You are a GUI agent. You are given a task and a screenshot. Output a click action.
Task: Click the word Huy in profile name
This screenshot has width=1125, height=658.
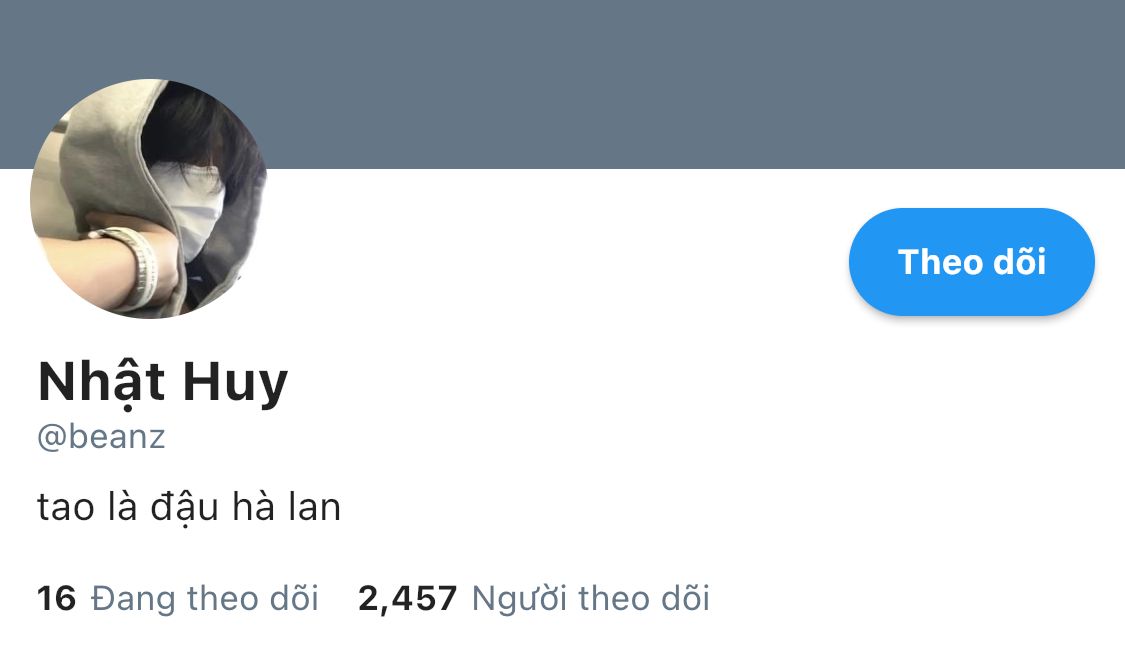235,384
